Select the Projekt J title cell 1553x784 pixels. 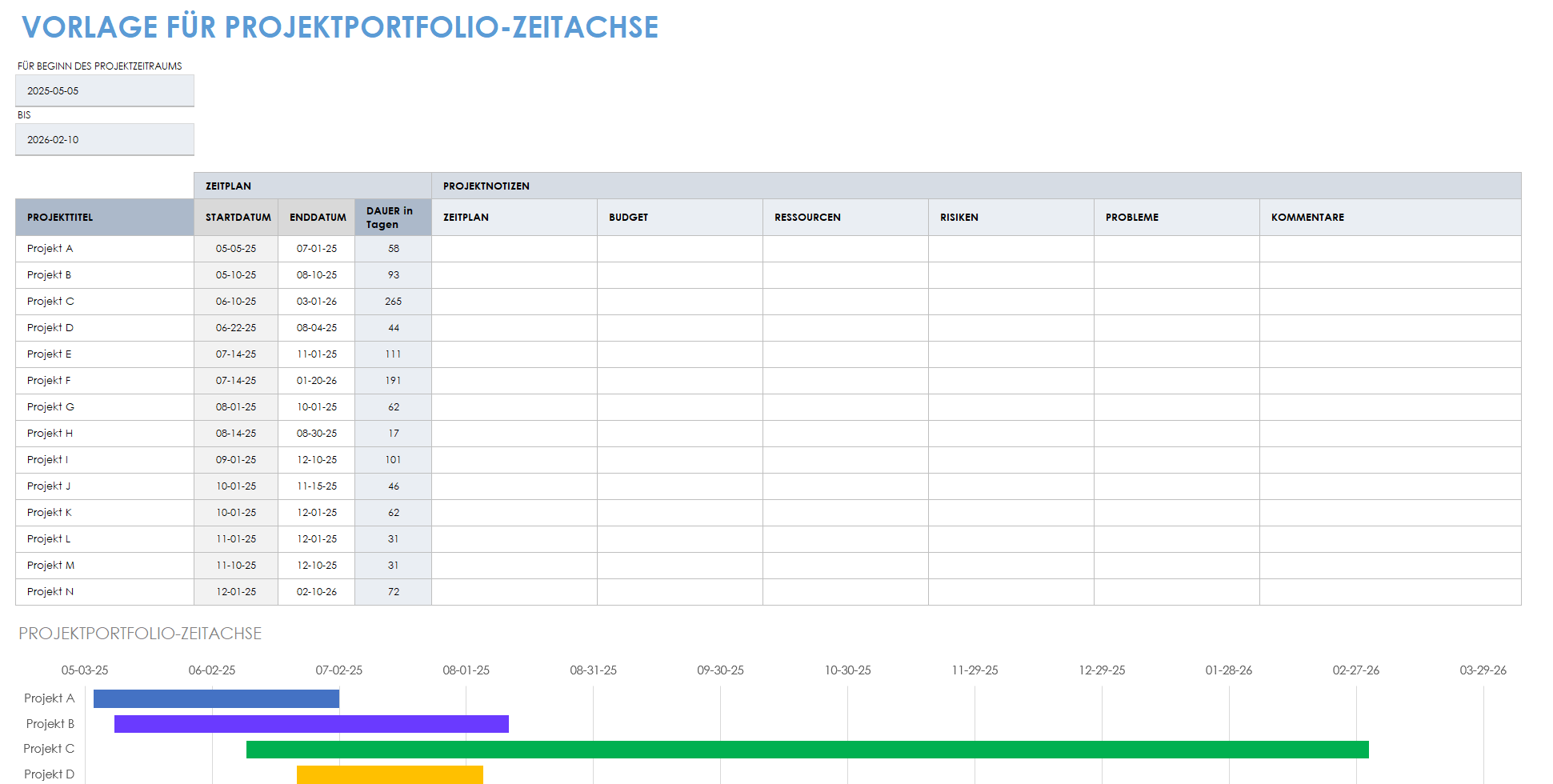tap(105, 486)
